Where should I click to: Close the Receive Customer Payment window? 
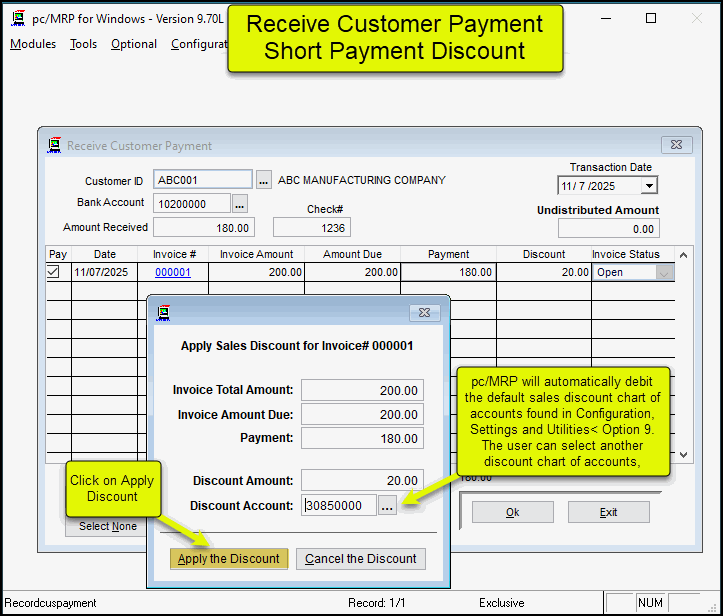(676, 145)
